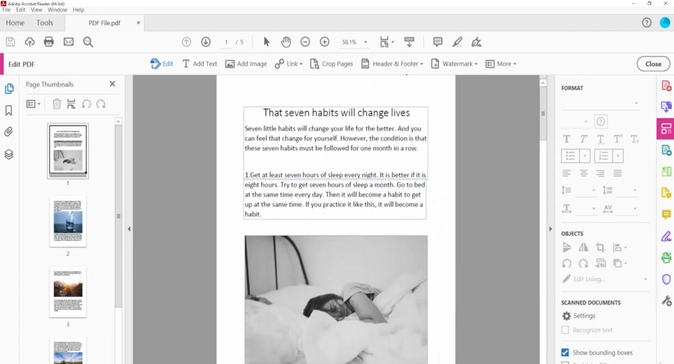Zoom out with minus circle icon
Image resolution: width=674 pixels, height=364 pixels.
pyautogui.click(x=305, y=42)
